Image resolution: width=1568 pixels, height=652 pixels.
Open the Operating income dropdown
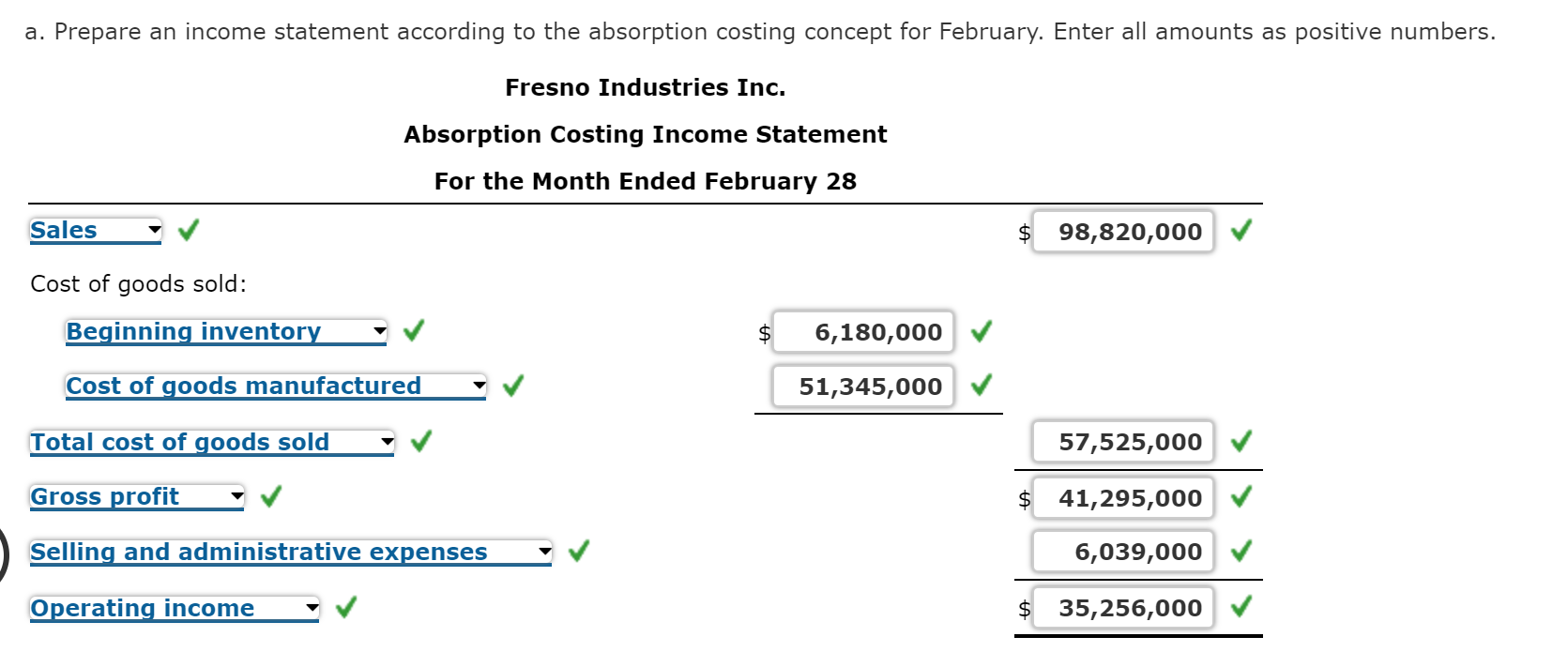coord(310,606)
